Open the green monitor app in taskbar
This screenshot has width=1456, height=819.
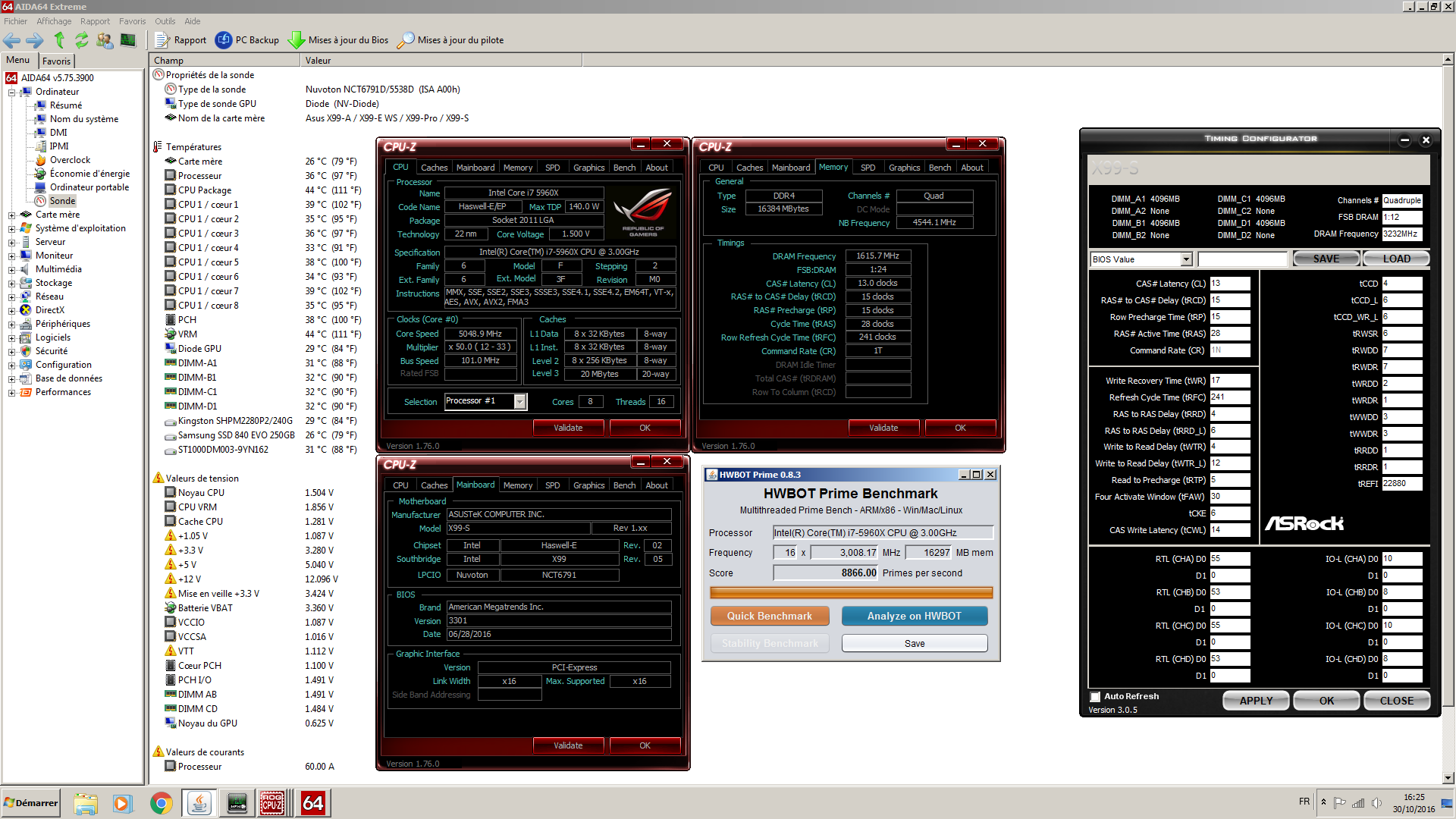coord(237,803)
